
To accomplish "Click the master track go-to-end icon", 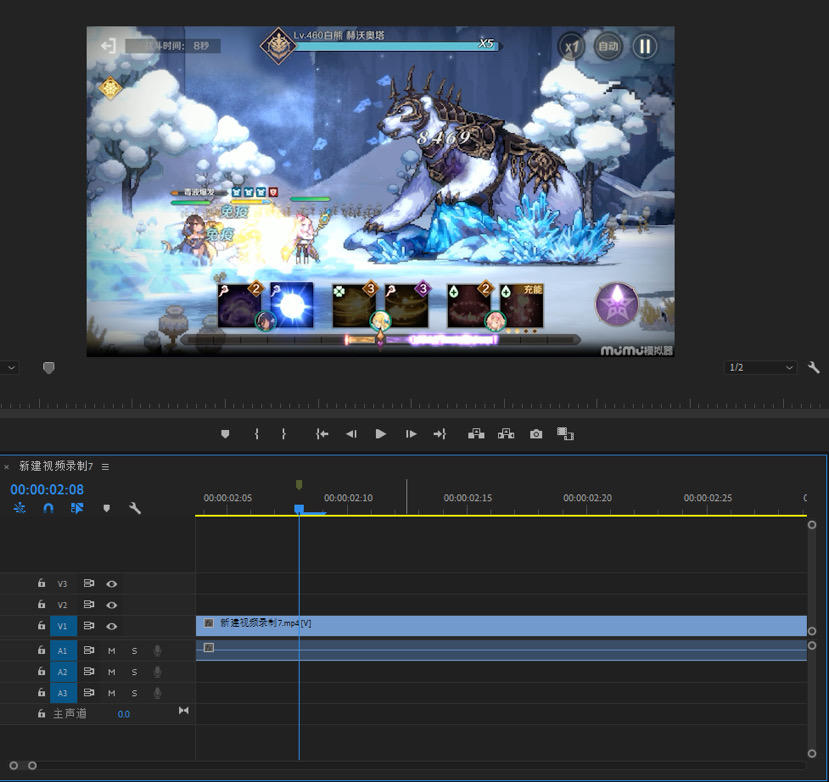I will 183,711.
